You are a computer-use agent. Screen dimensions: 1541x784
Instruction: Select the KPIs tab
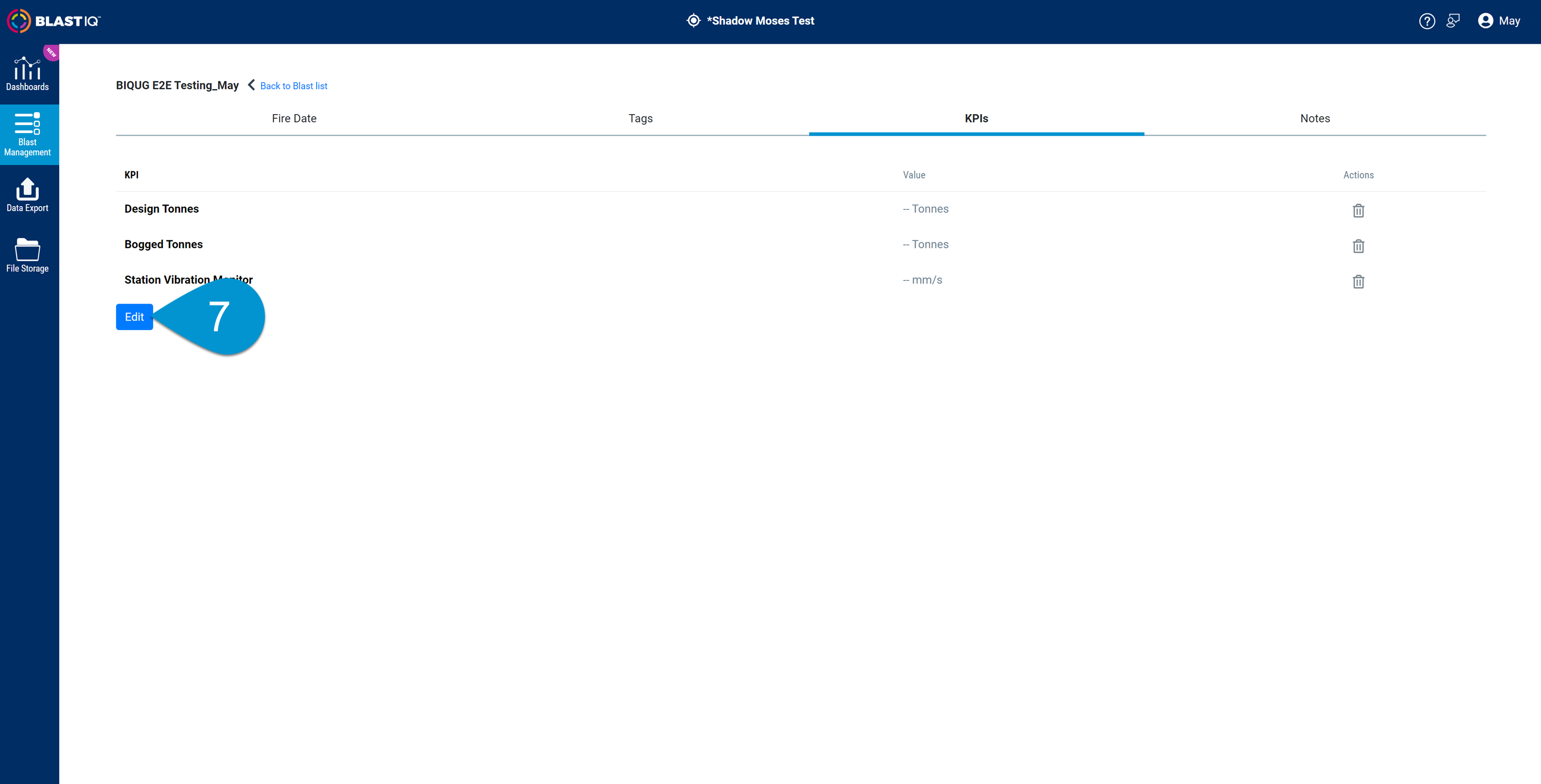pos(976,119)
